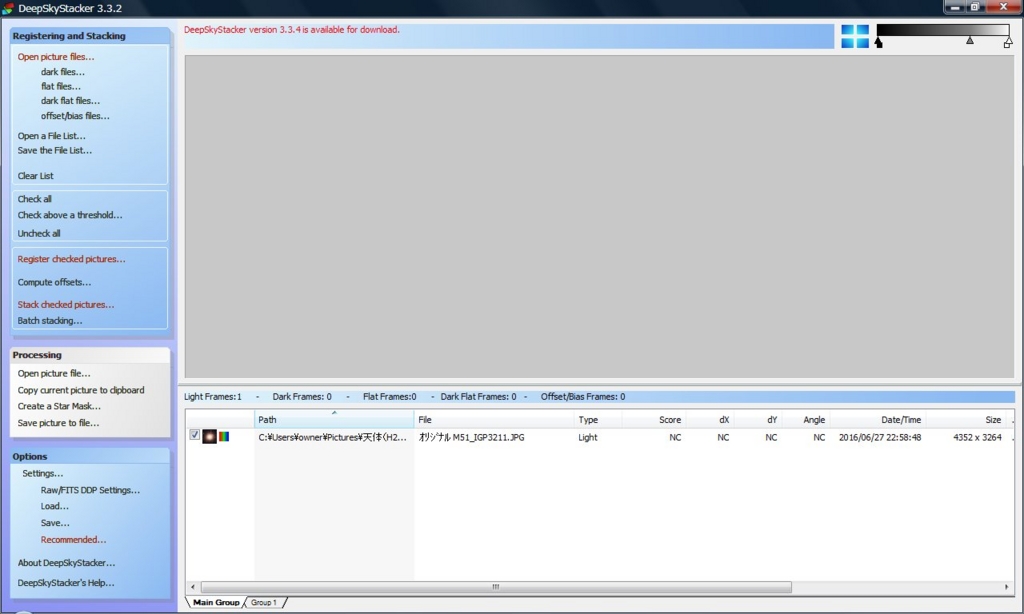This screenshot has height=614, width=1024.
Task: Sort by the Type column header
Action: [x=598, y=419]
